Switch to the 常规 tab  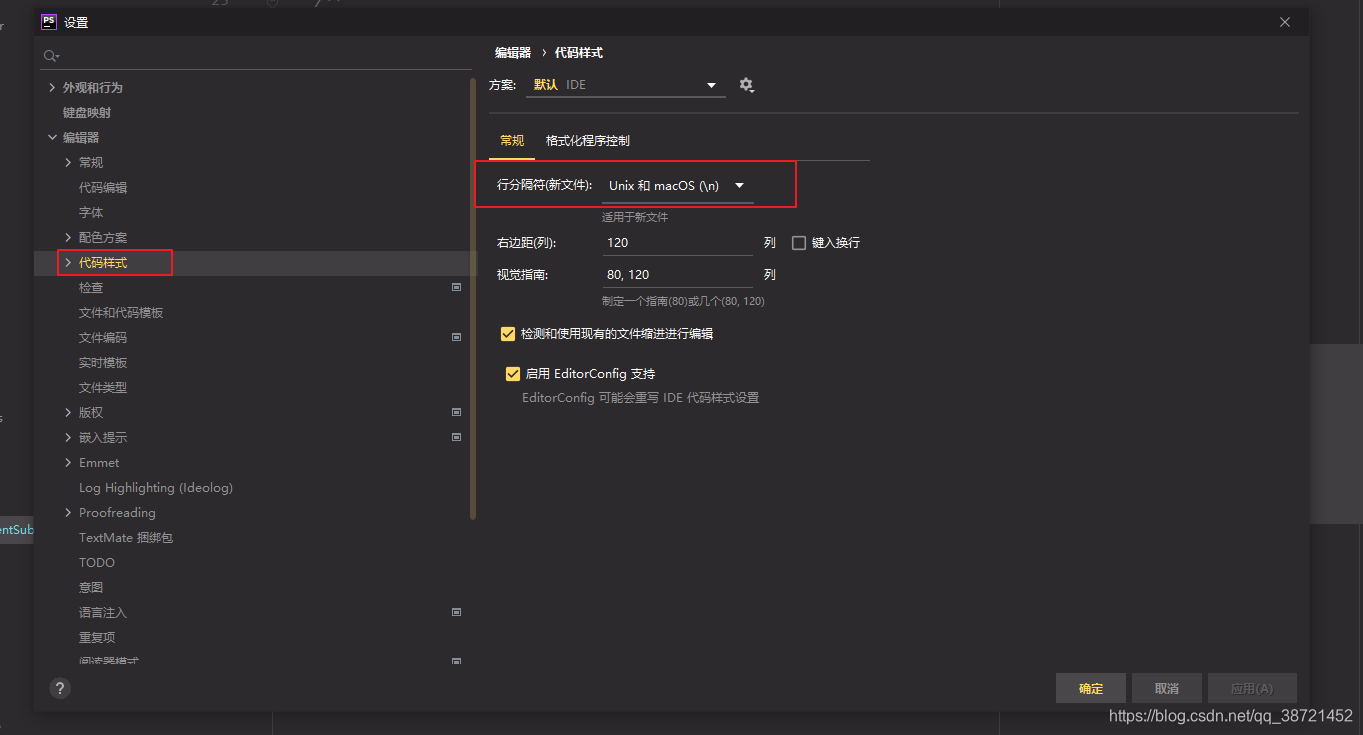click(512, 141)
